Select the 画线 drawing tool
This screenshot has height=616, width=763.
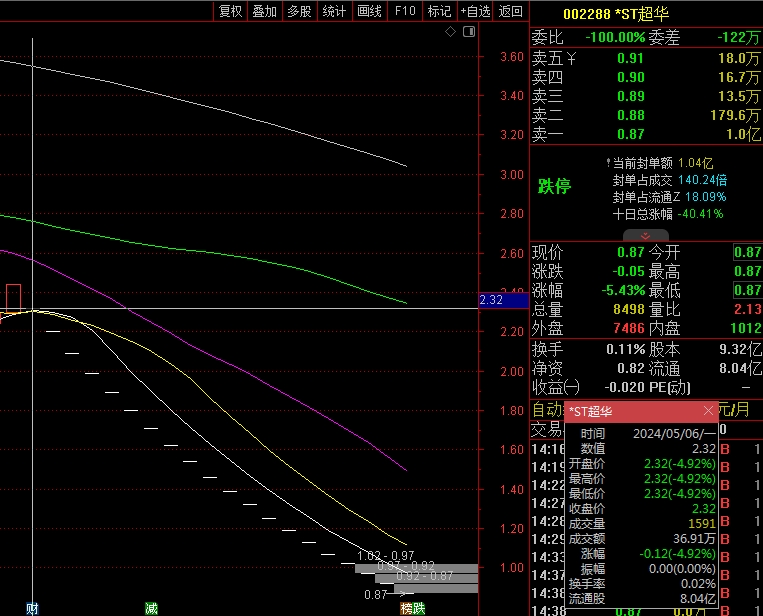point(369,11)
